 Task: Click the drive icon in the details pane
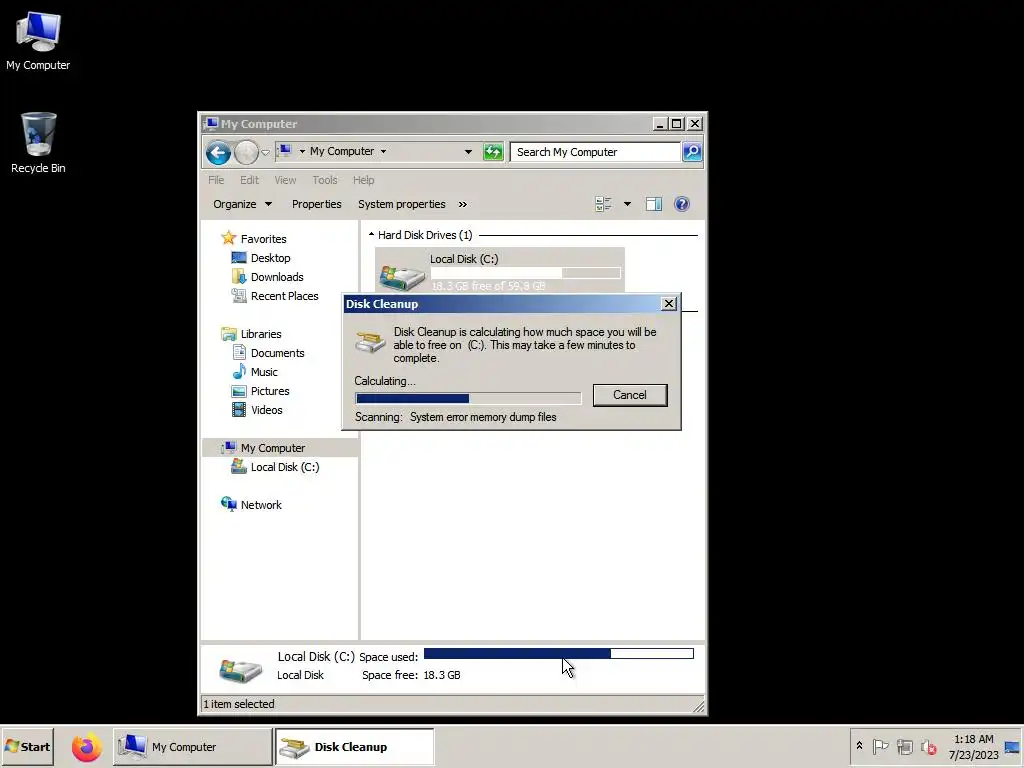240,669
